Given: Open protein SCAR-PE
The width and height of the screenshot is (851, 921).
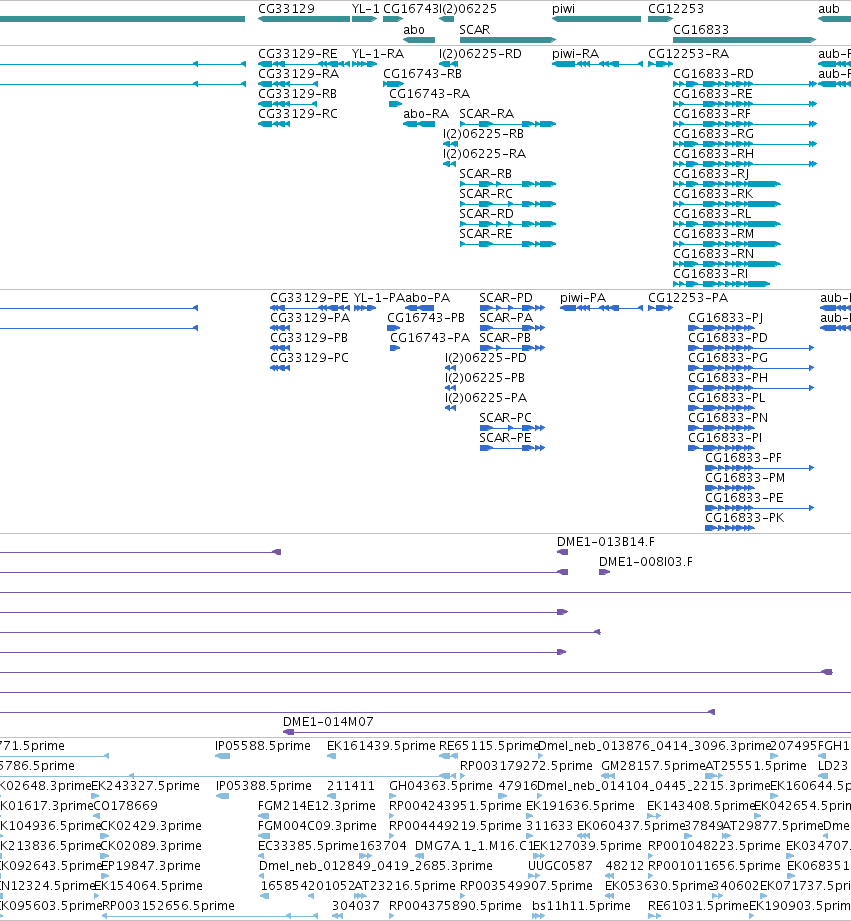Looking at the screenshot, I should tap(505, 438).
